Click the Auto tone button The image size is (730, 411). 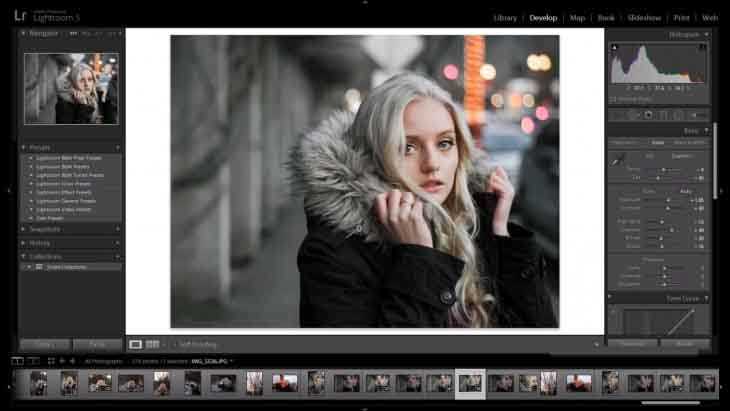click(686, 190)
